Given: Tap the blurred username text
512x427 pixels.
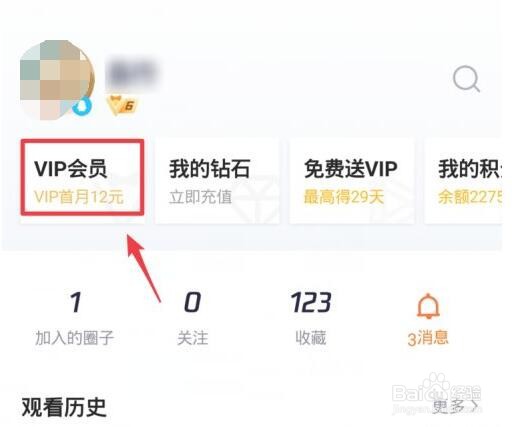Looking at the screenshot, I should coord(131,73).
